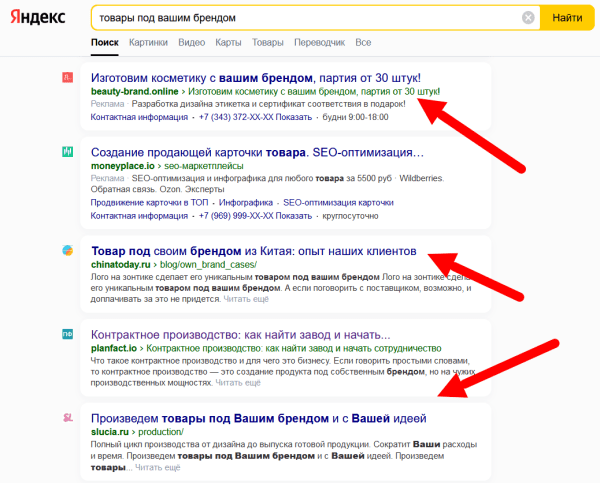
Task: Select the Карты tab
Action: (228, 43)
